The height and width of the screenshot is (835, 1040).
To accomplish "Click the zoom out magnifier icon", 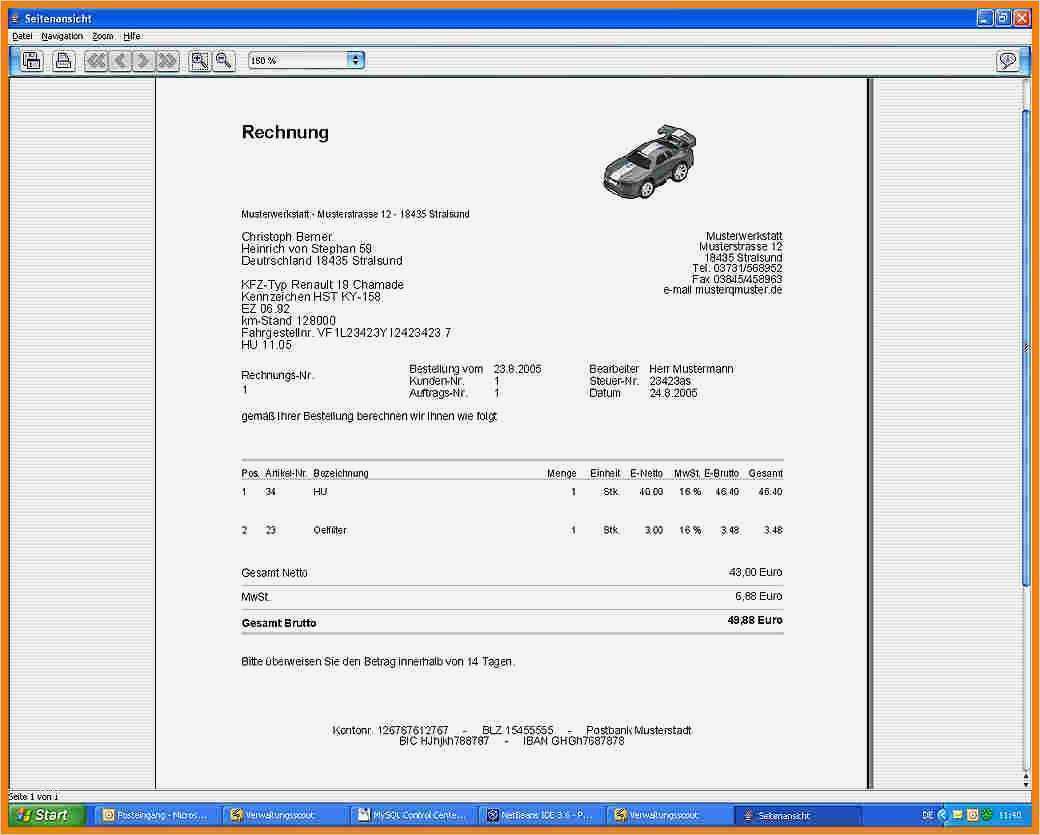I will click(224, 61).
